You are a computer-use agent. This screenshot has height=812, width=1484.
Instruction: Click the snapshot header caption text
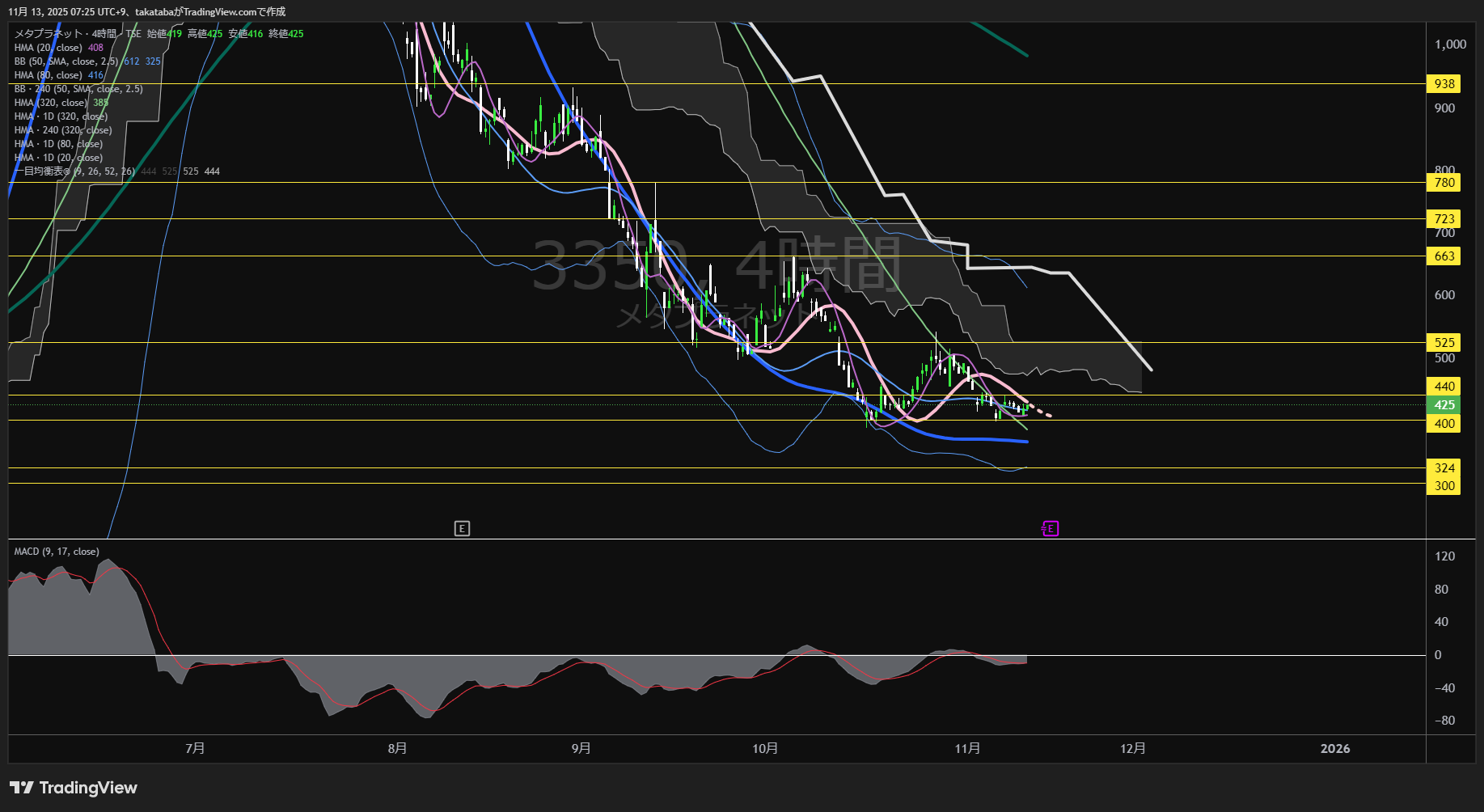pos(146,11)
